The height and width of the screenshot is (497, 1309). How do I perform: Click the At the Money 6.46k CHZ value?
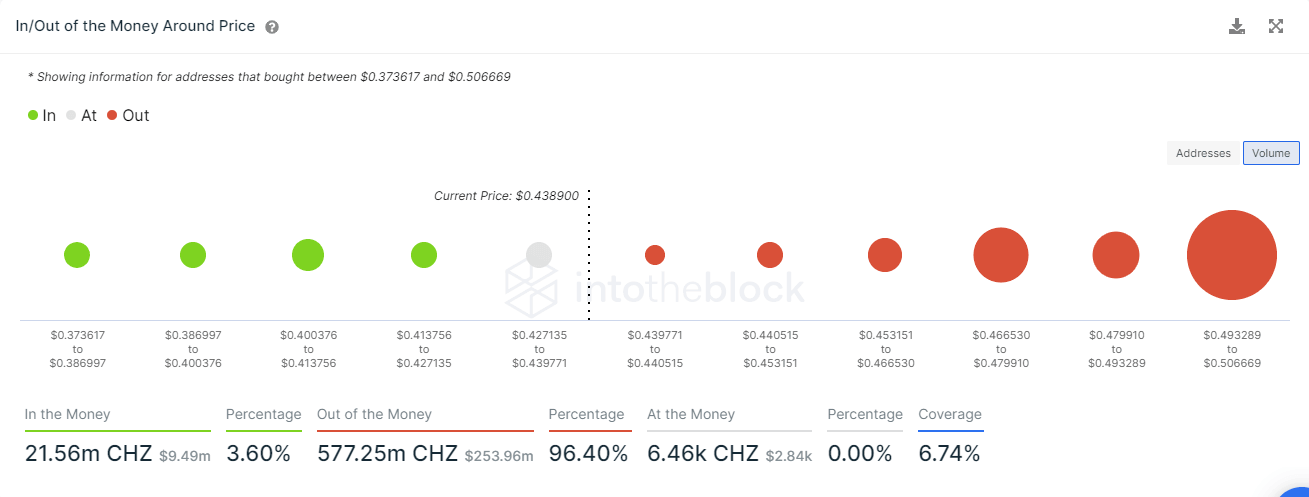point(703,454)
